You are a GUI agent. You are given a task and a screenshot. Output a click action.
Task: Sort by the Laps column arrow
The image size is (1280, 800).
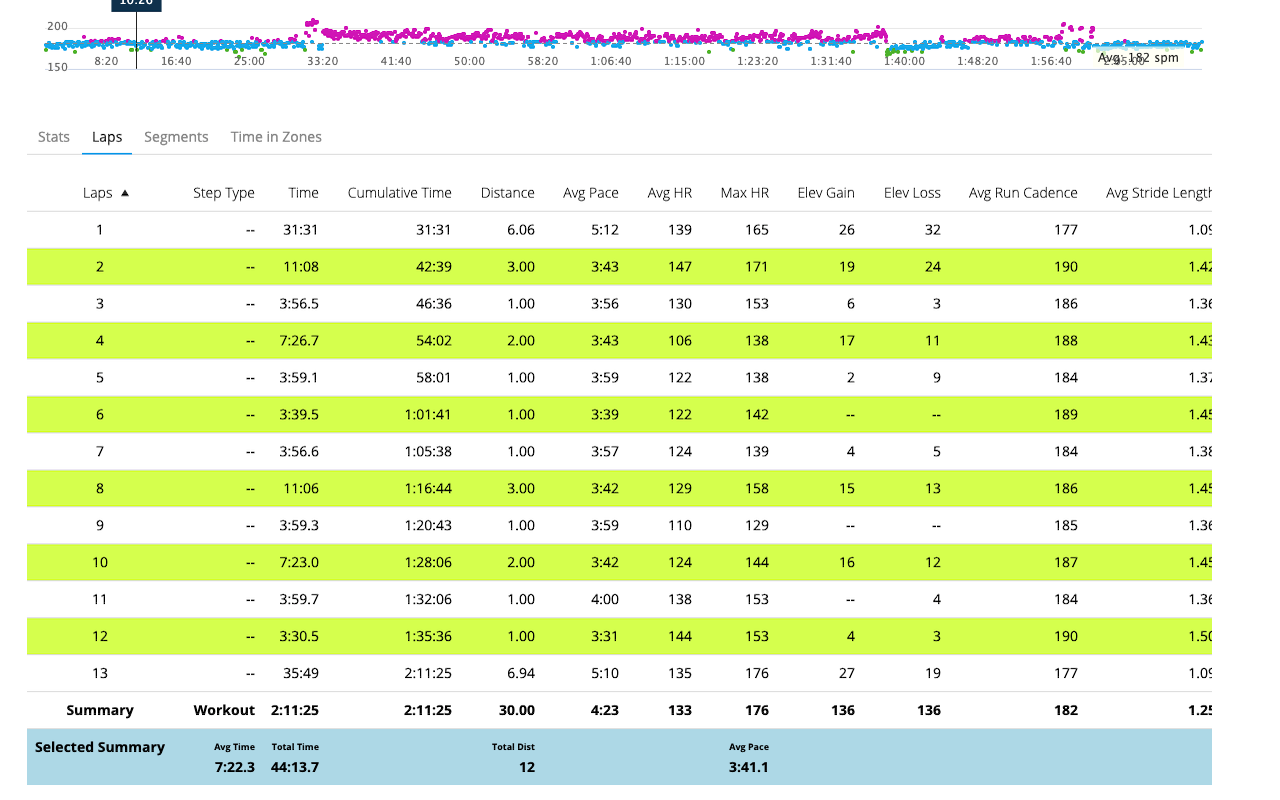(x=125, y=193)
